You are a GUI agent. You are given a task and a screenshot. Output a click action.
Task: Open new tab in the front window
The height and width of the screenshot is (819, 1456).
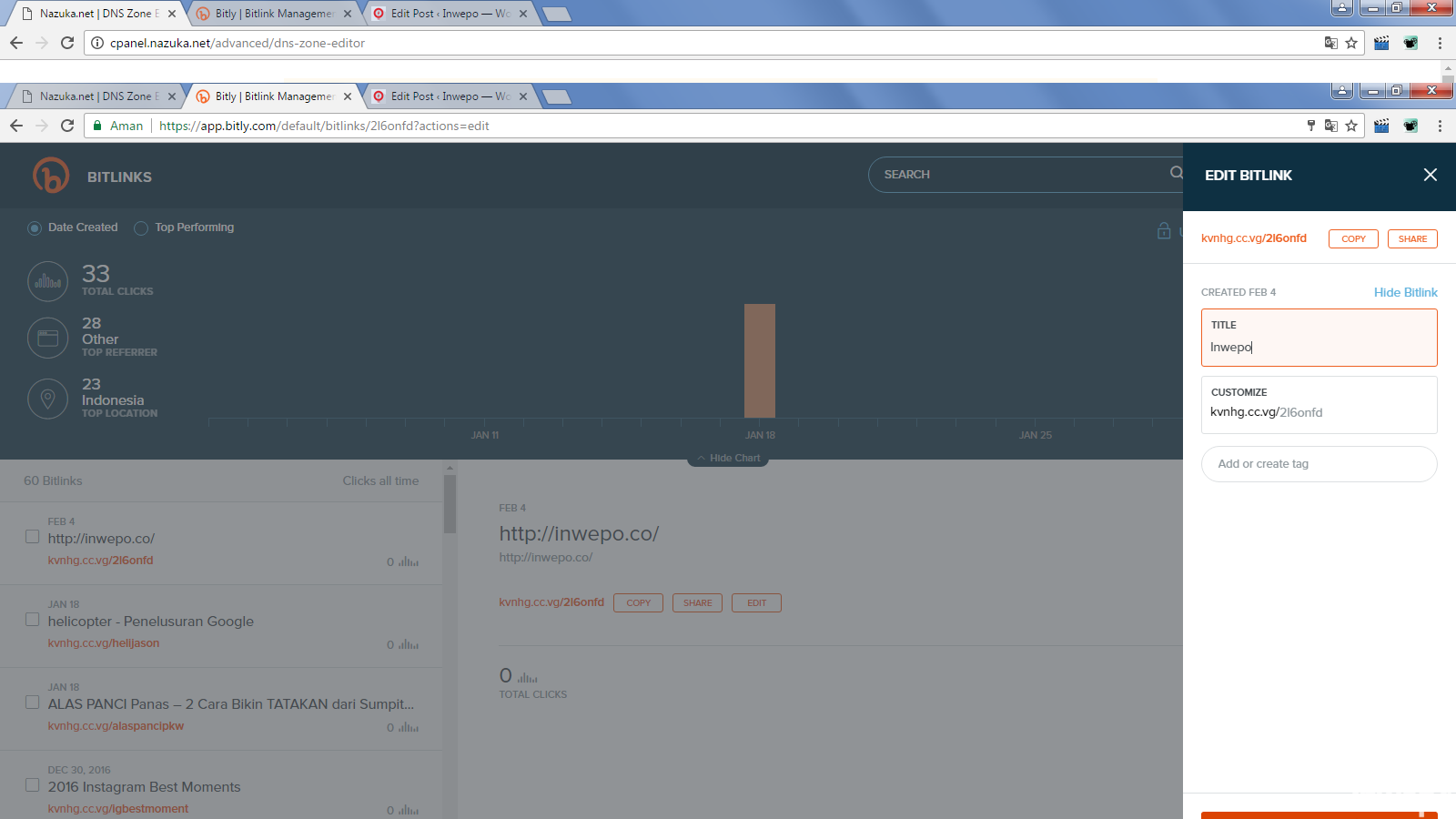tap(556, 96)
